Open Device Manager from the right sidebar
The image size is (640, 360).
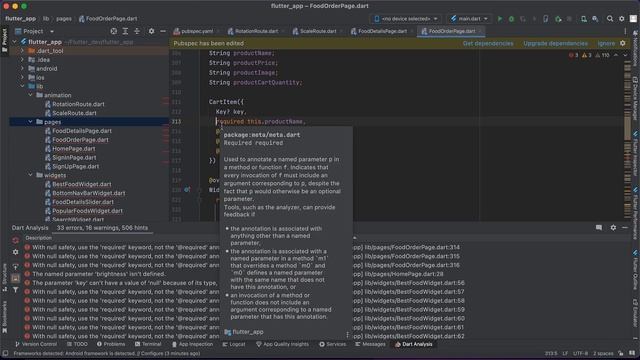tap(635, 97)
